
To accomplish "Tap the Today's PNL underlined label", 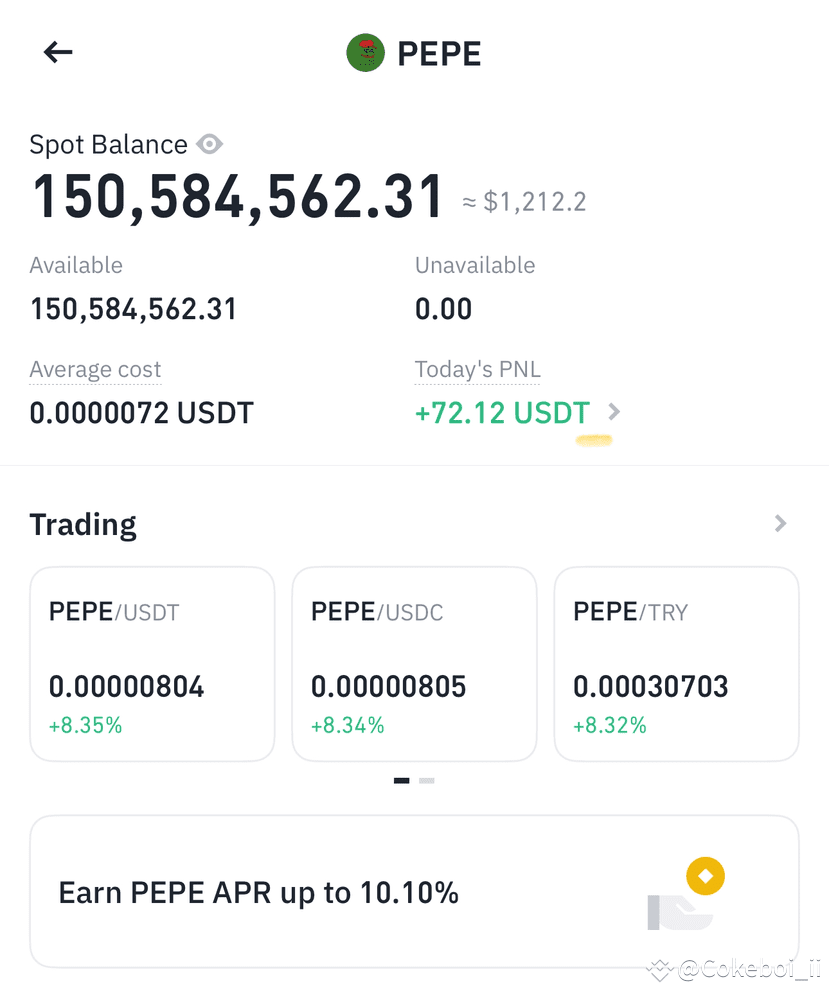I will click(x=478, y=370).
